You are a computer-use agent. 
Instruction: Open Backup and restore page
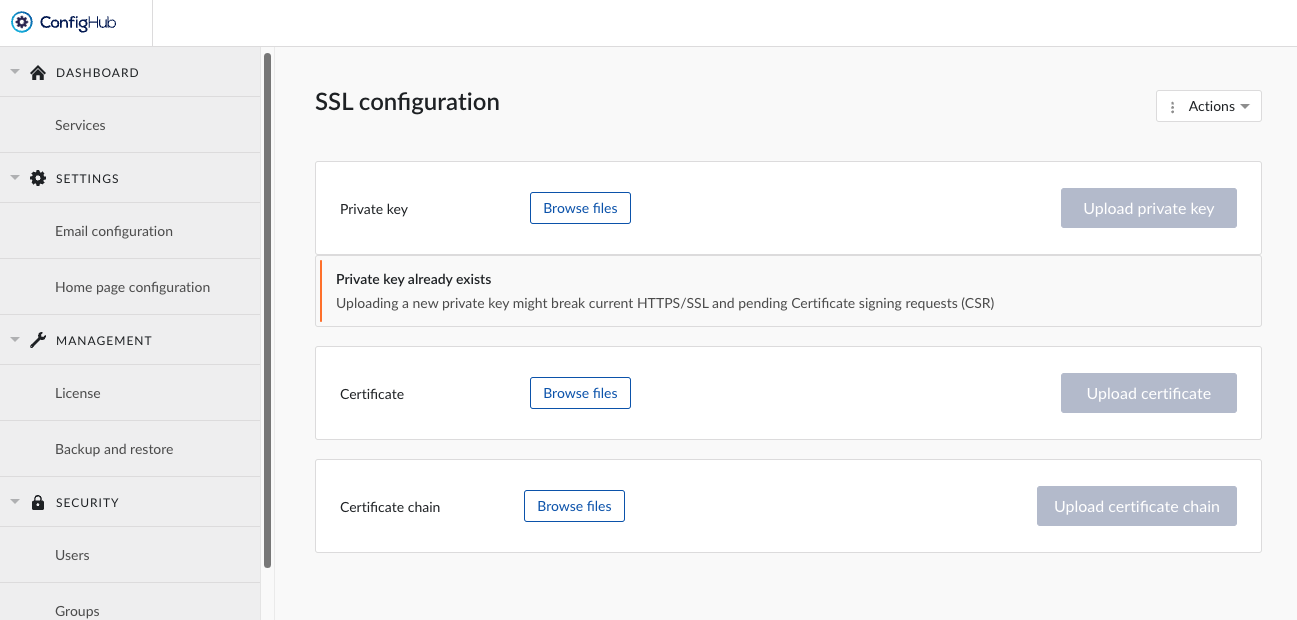click(x=114, y=450)
